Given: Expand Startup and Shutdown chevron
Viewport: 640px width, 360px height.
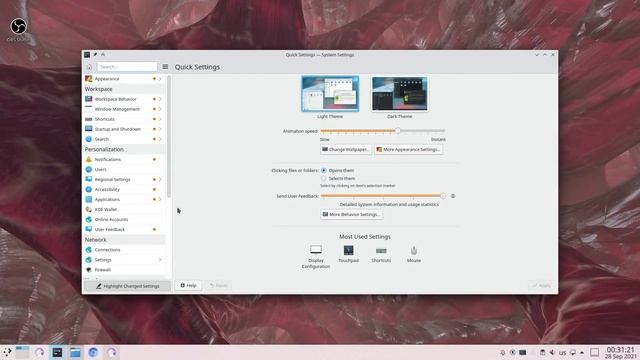Looking at the screenshot, I should point(160,129).
